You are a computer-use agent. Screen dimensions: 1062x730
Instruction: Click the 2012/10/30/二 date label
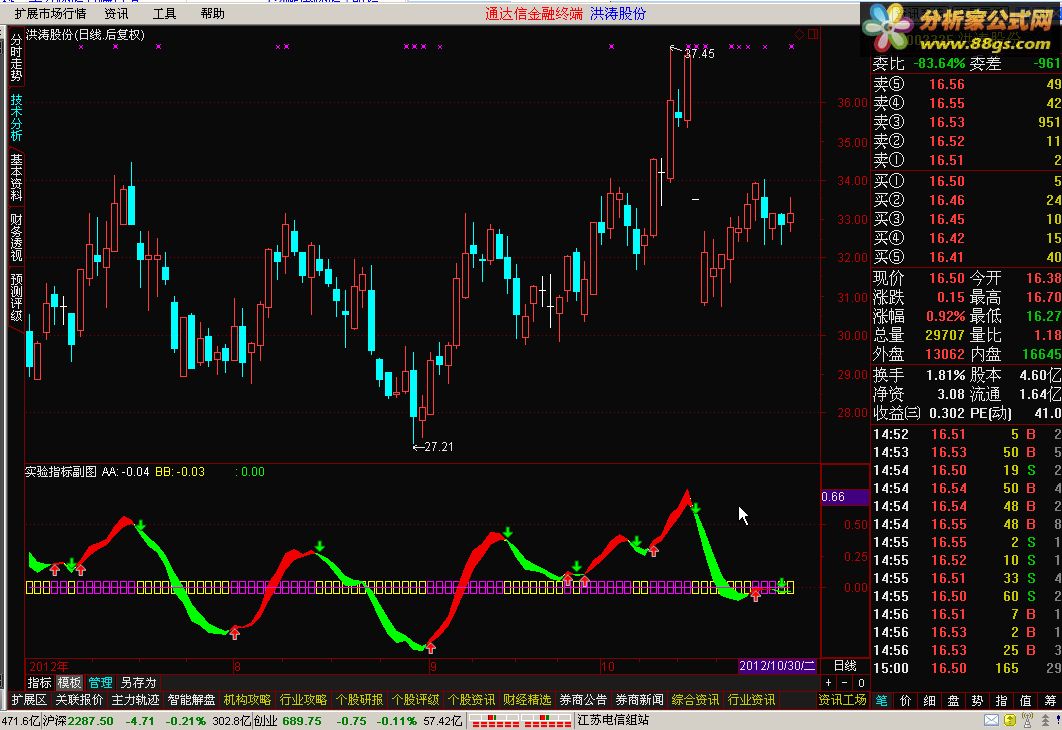tap(777, 666)
